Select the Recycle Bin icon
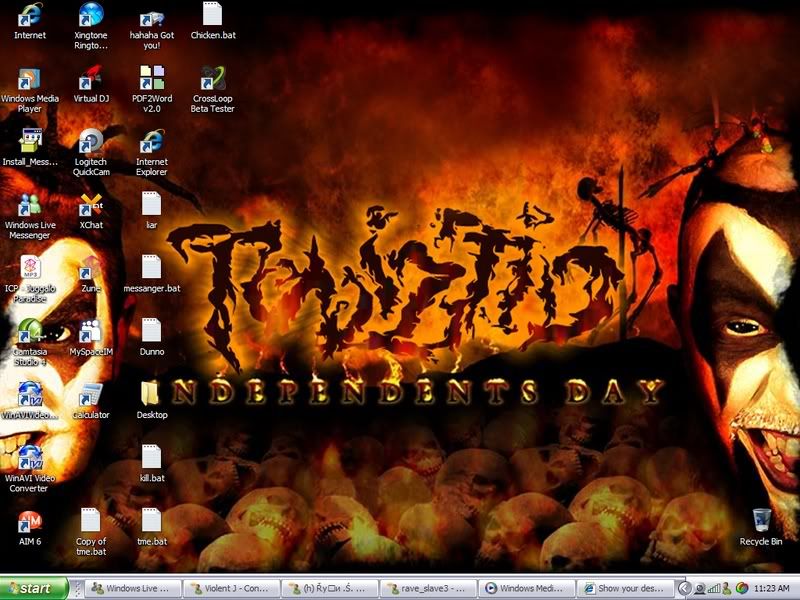 pyautogui.click(x=761, y=520)
